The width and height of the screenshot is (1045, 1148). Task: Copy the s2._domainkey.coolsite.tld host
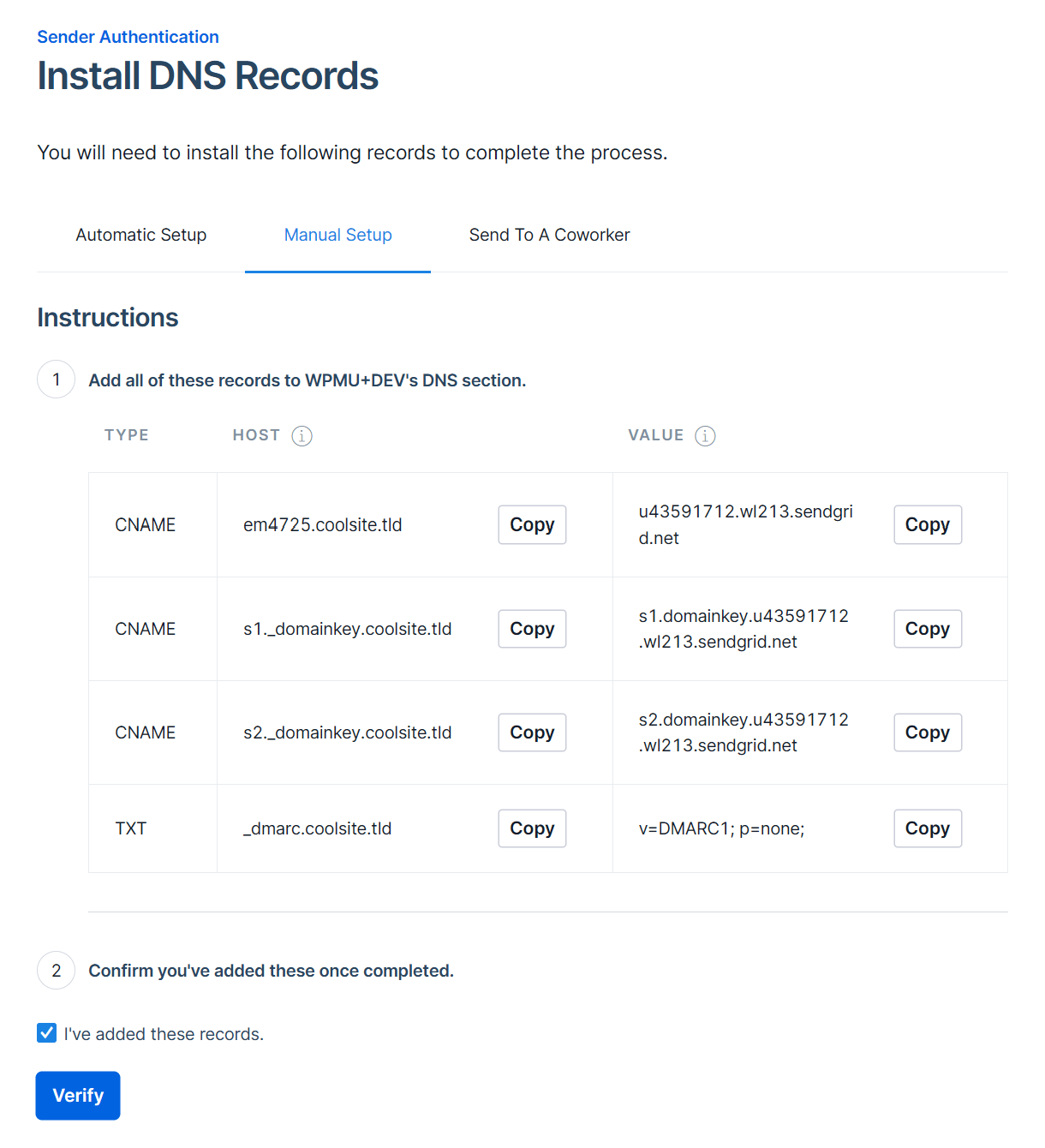coord(531,732)
